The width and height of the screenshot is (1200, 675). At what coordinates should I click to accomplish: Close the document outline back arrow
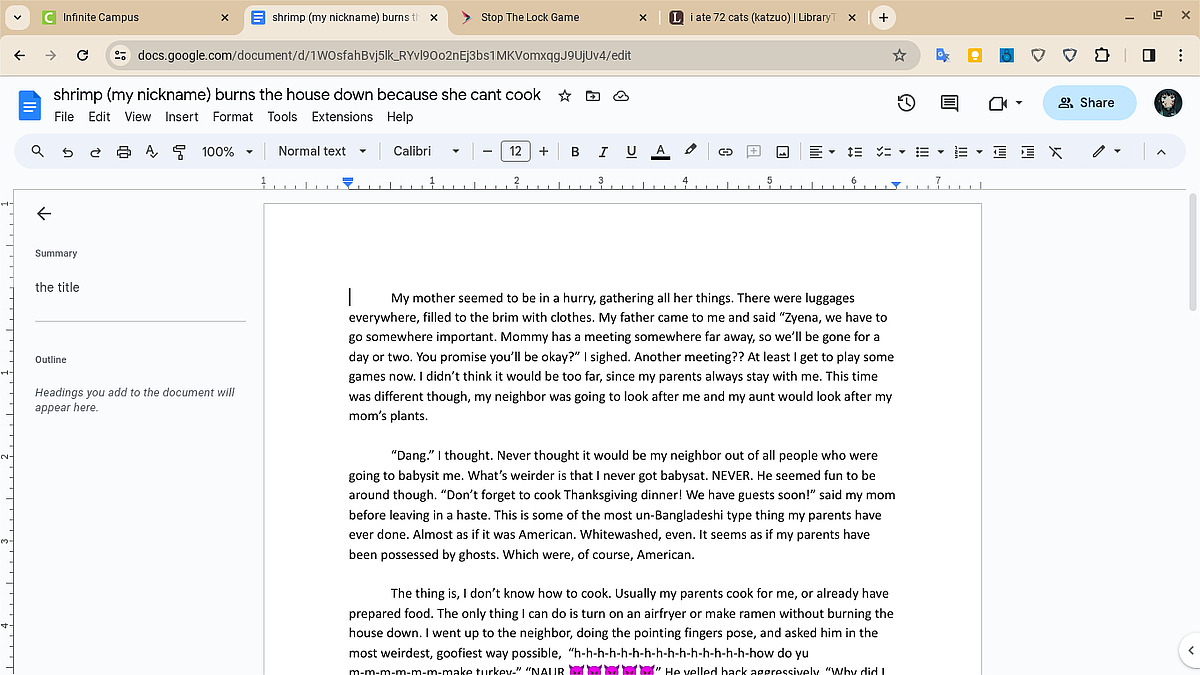point(44,213)
